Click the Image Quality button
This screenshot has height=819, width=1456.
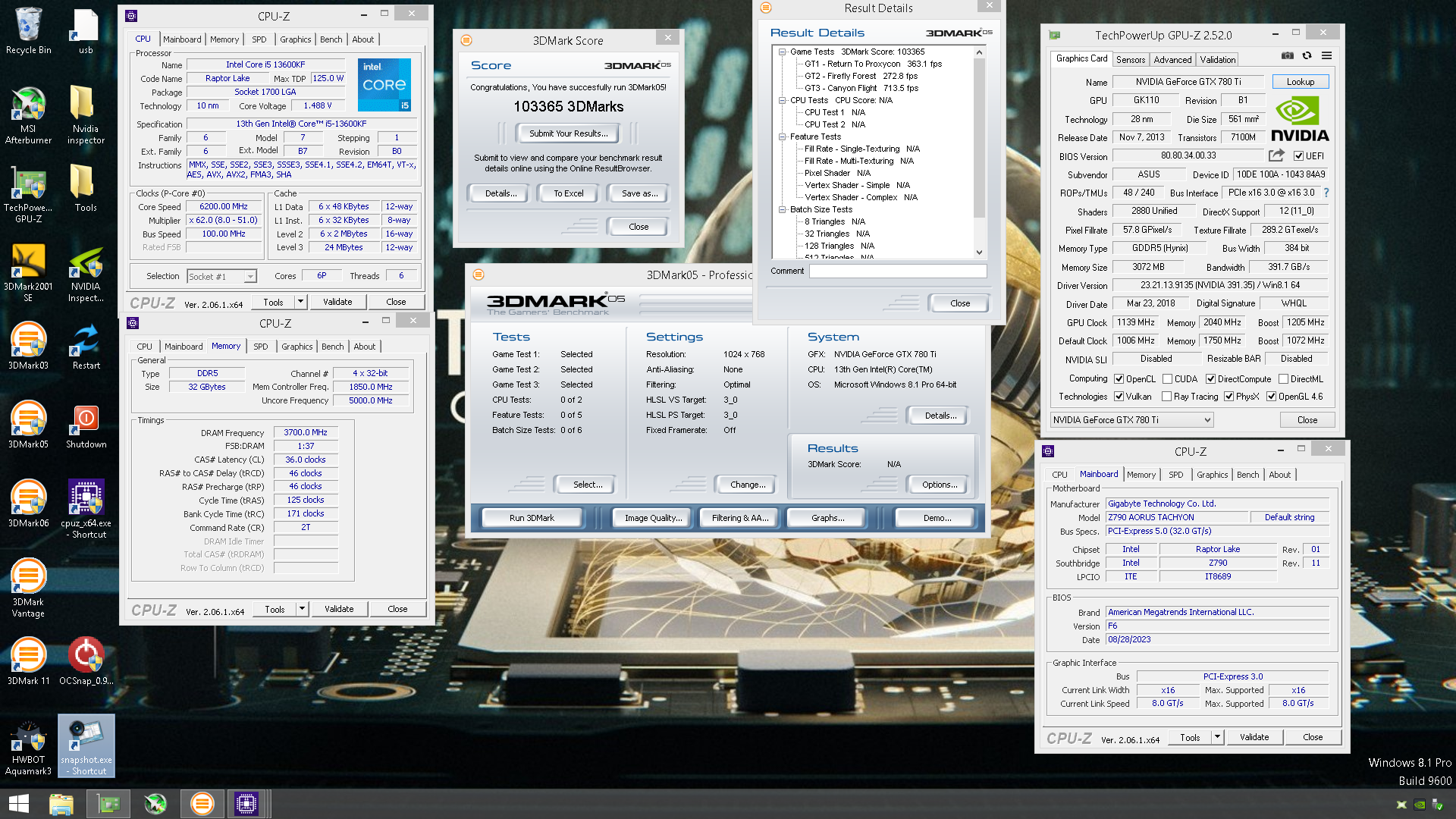coord(652,518)
